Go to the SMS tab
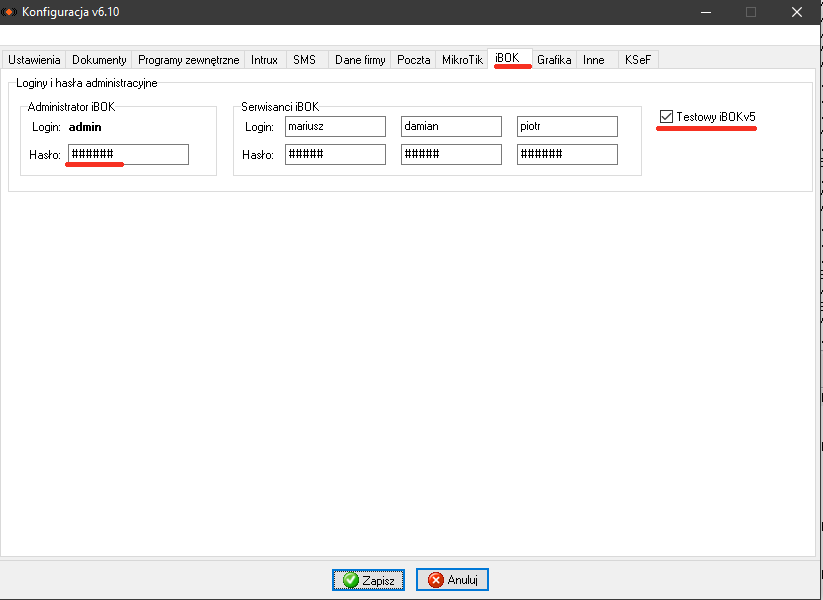823x600 pixels. (304, 60)
